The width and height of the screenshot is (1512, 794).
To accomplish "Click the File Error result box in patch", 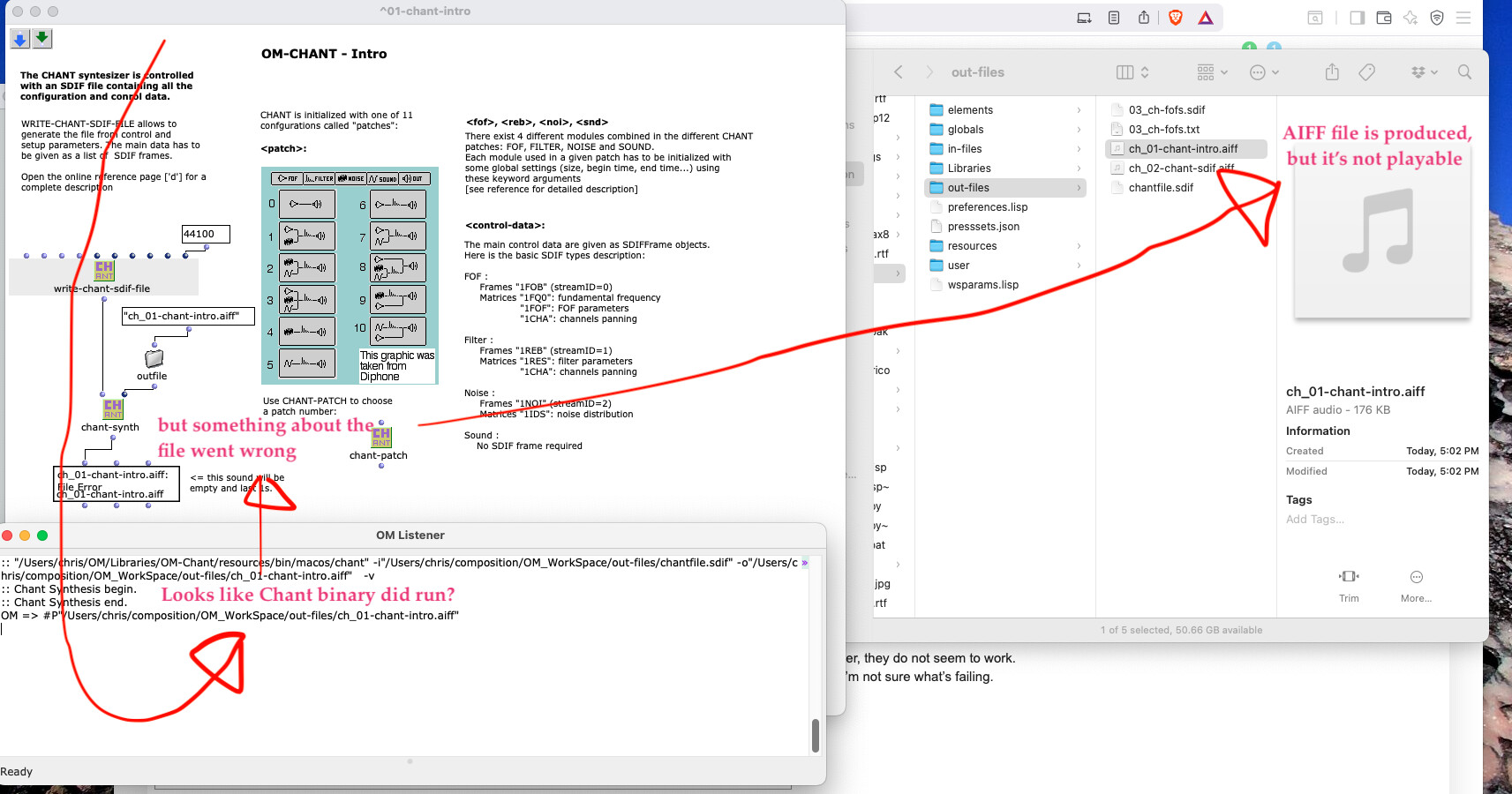I will point(117,484).
